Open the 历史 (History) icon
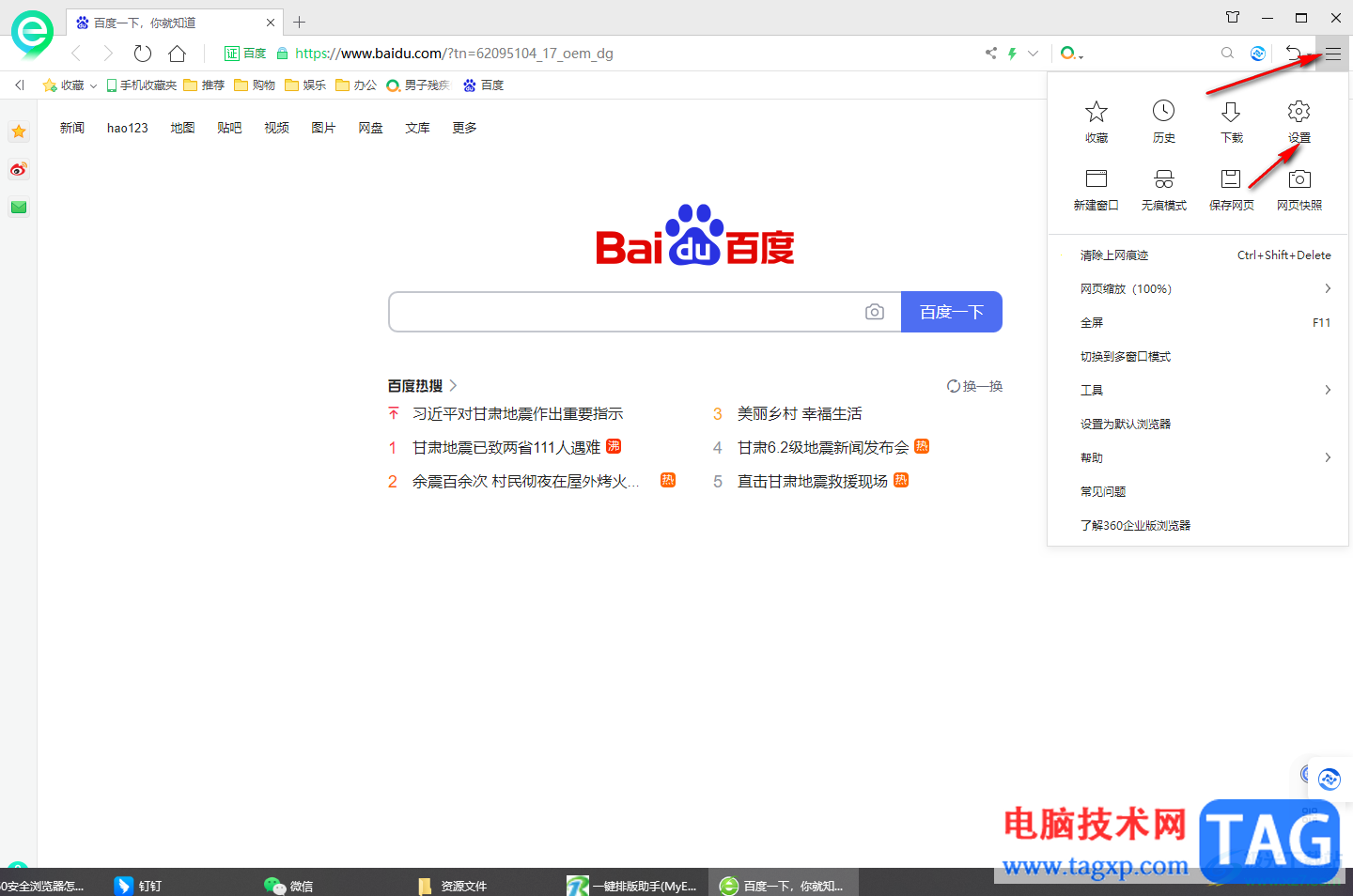This screenshot has width=1353, height=896. [x=1164, y=120]
